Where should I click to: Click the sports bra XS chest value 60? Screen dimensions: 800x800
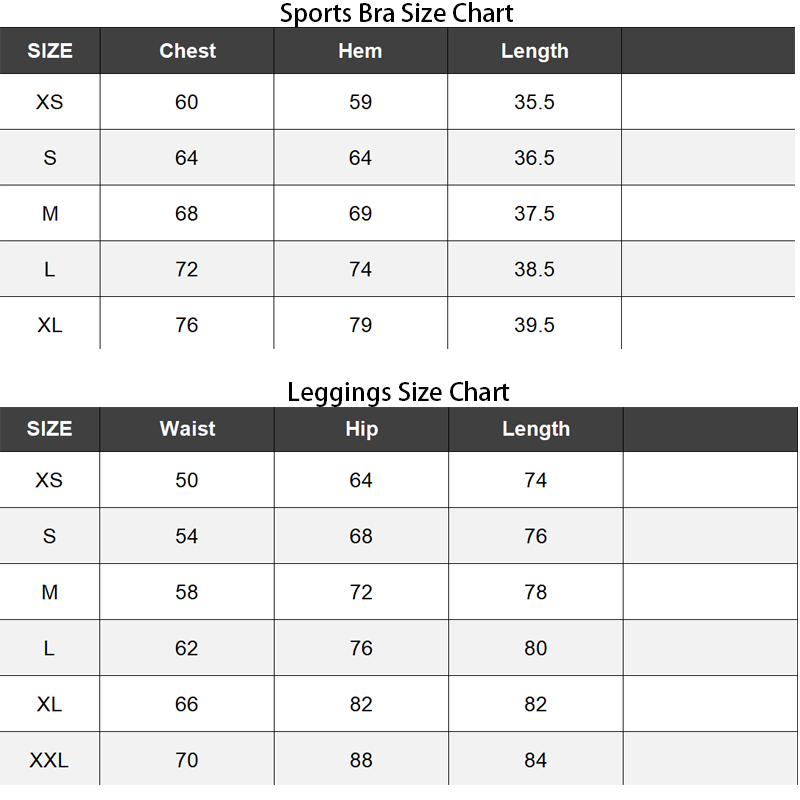(x=187, y=102)
